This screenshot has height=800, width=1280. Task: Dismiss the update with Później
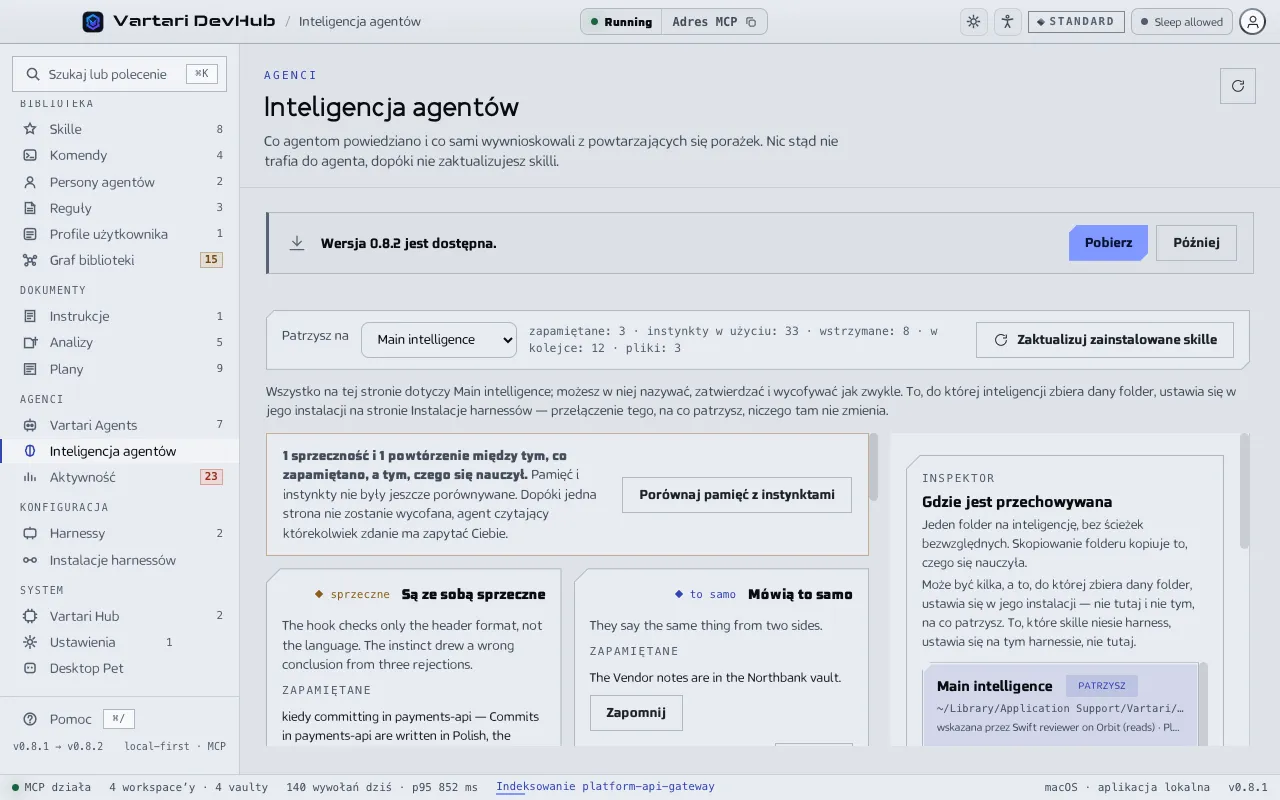[x=1196, y=243]
